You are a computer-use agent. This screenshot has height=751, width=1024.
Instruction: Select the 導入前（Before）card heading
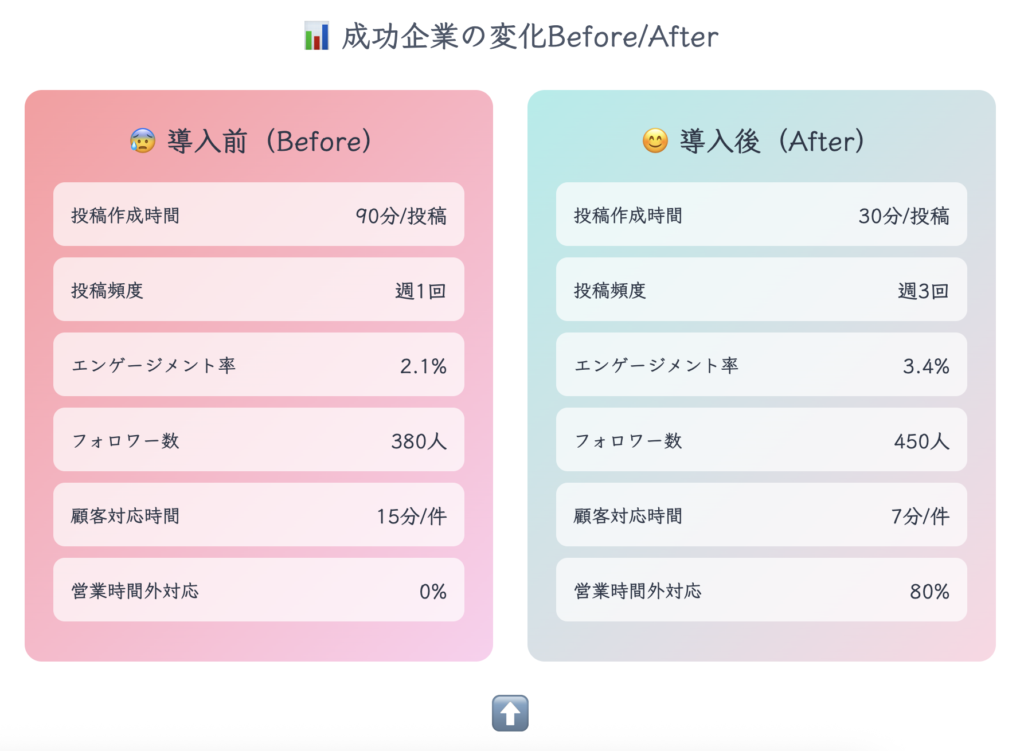[x=269, y=142]
